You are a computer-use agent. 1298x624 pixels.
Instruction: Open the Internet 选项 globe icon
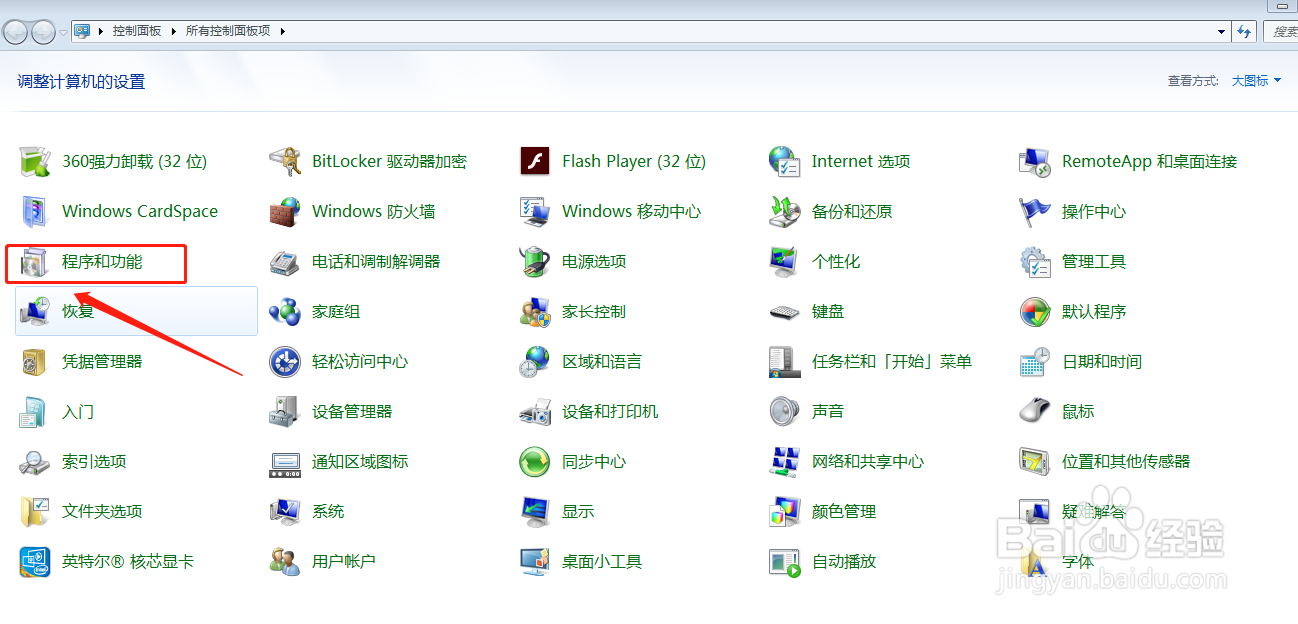click(785, 161)
